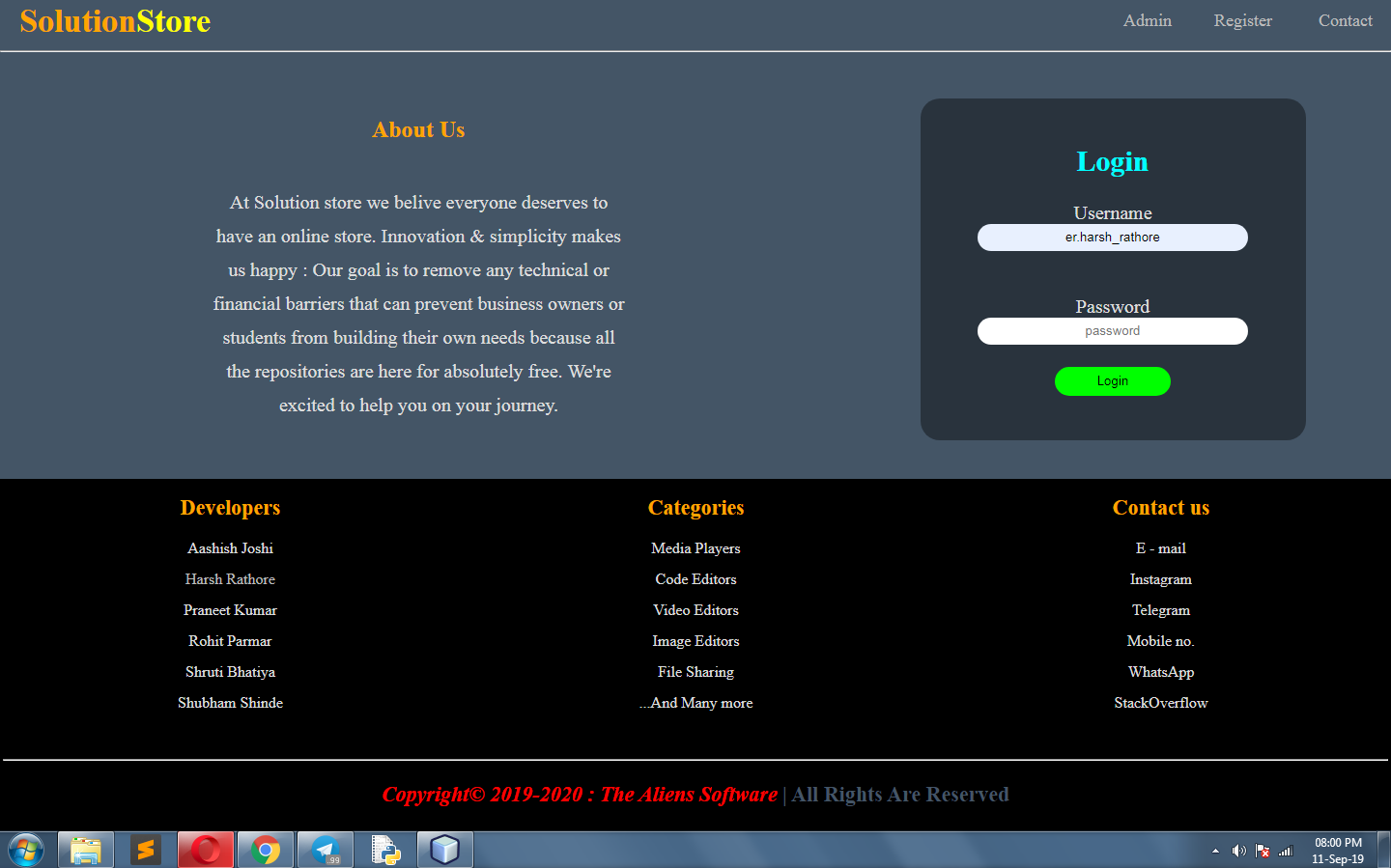
Task: Select Harsh Rathore developer link
Action: tap(230, 579)
